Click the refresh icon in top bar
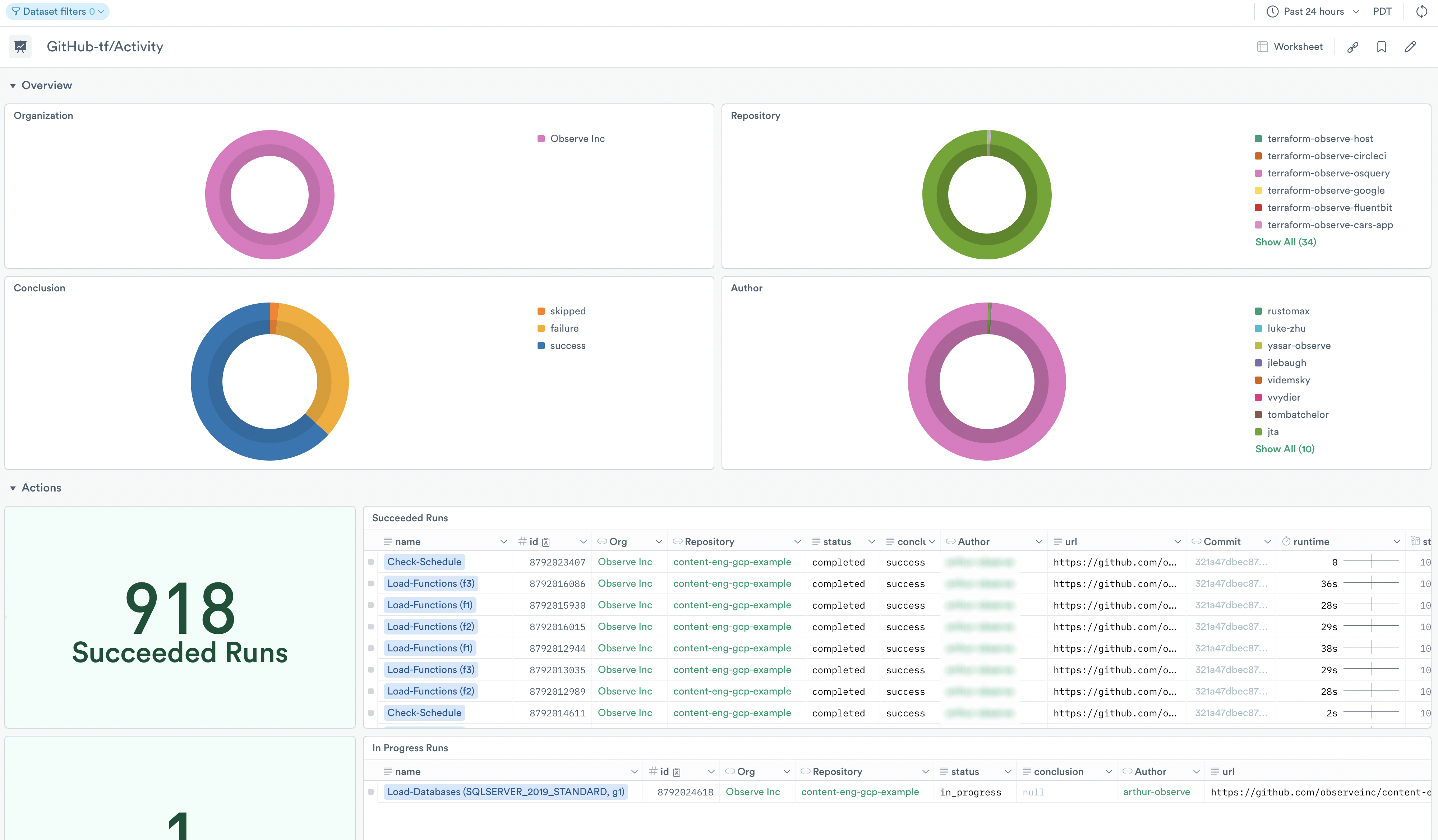 1421,11
